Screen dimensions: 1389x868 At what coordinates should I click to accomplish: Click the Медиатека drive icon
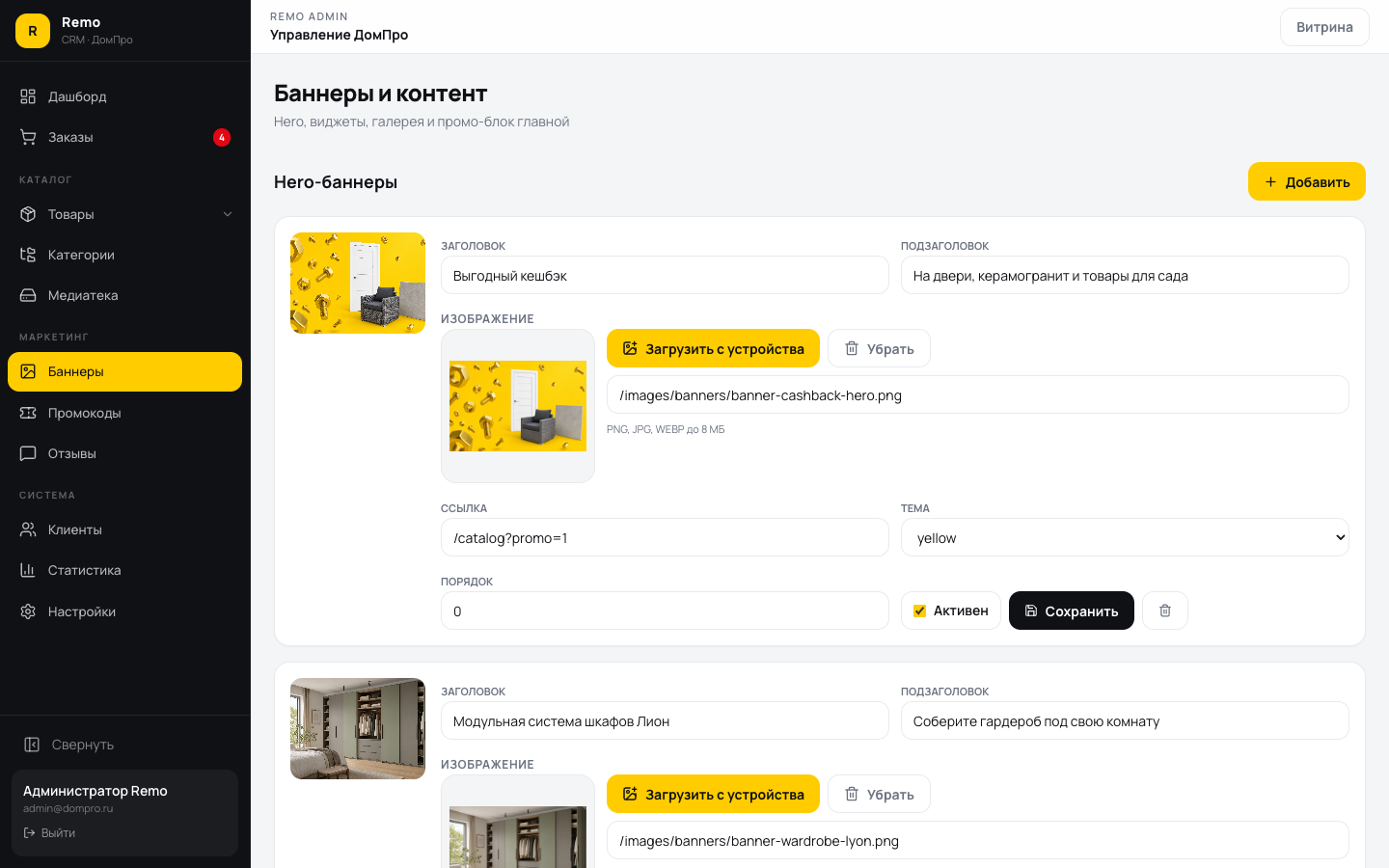point(28,295)
